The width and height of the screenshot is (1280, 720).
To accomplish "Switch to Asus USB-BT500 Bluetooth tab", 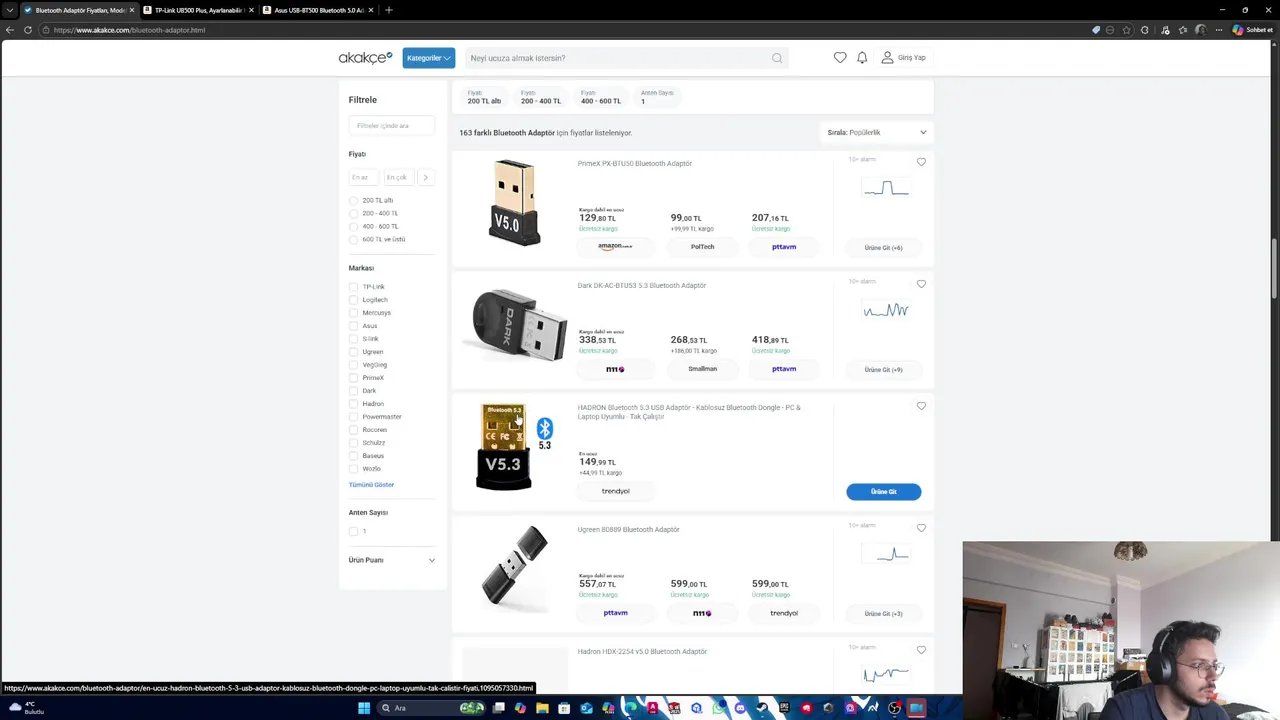I will click(x=318, y=10).
